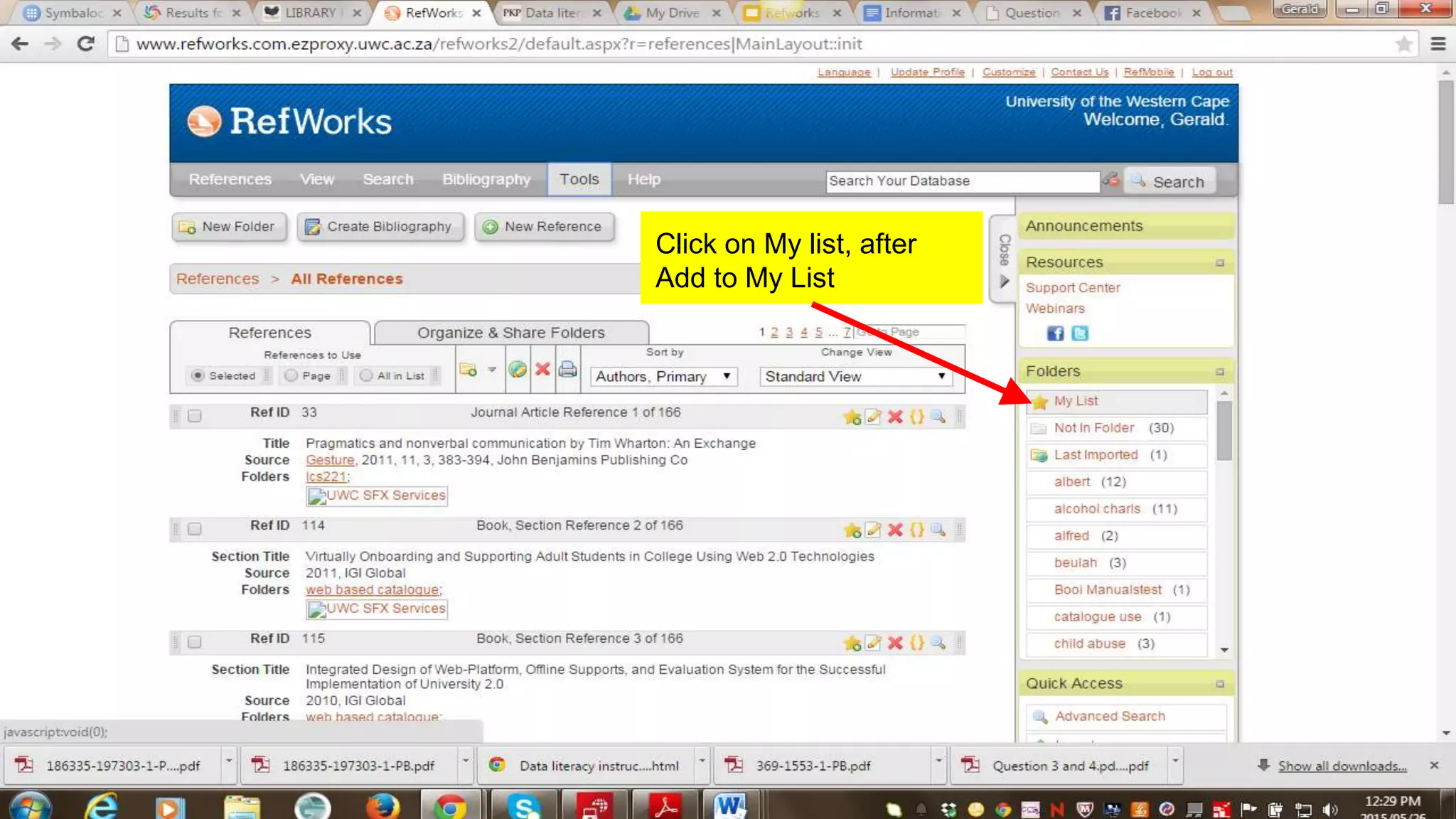Click the edit pencil icon for Ref ID 114
Viewport: 1456px width, 819px height.
tap(874, 530)
